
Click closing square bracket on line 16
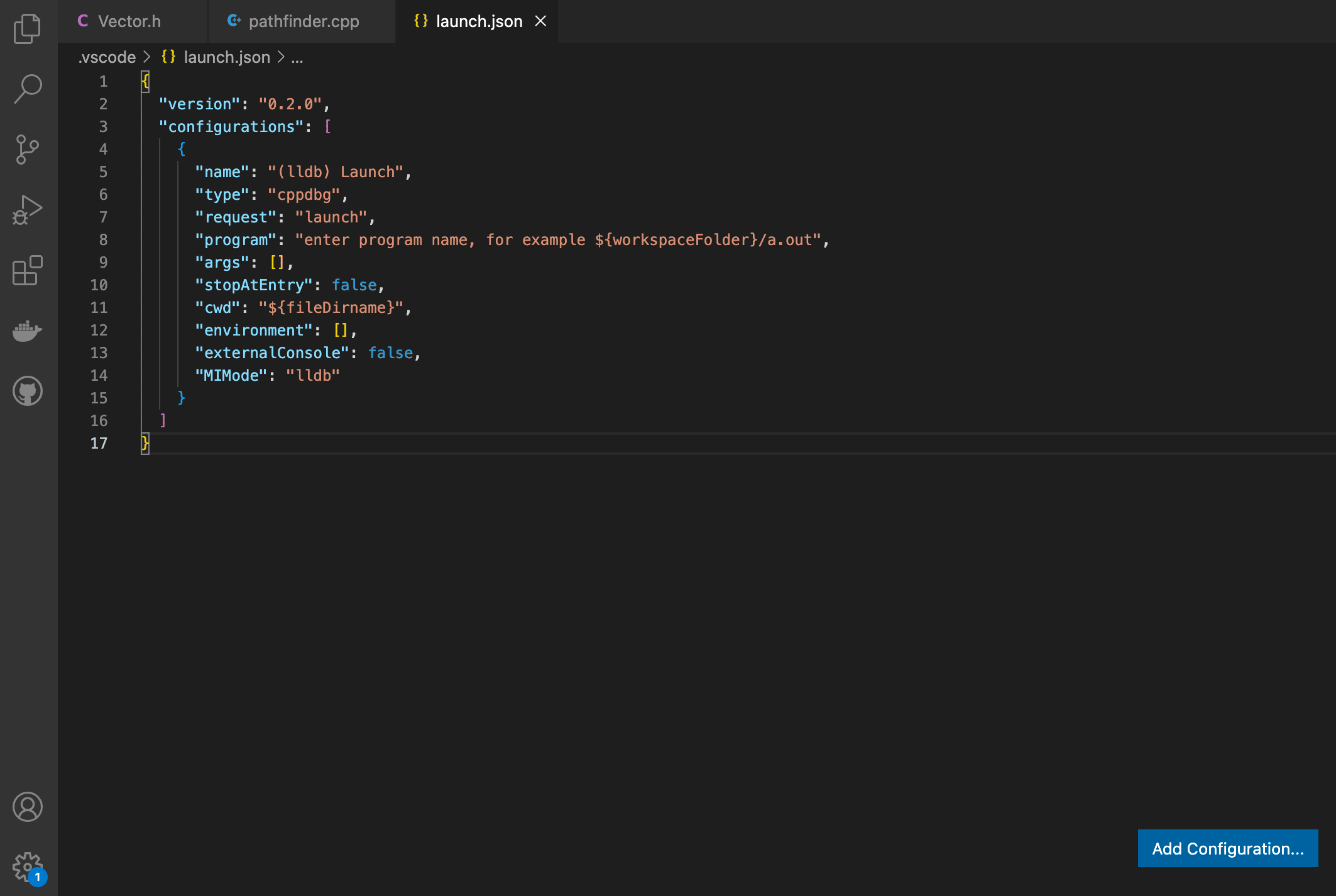point(163,420)
